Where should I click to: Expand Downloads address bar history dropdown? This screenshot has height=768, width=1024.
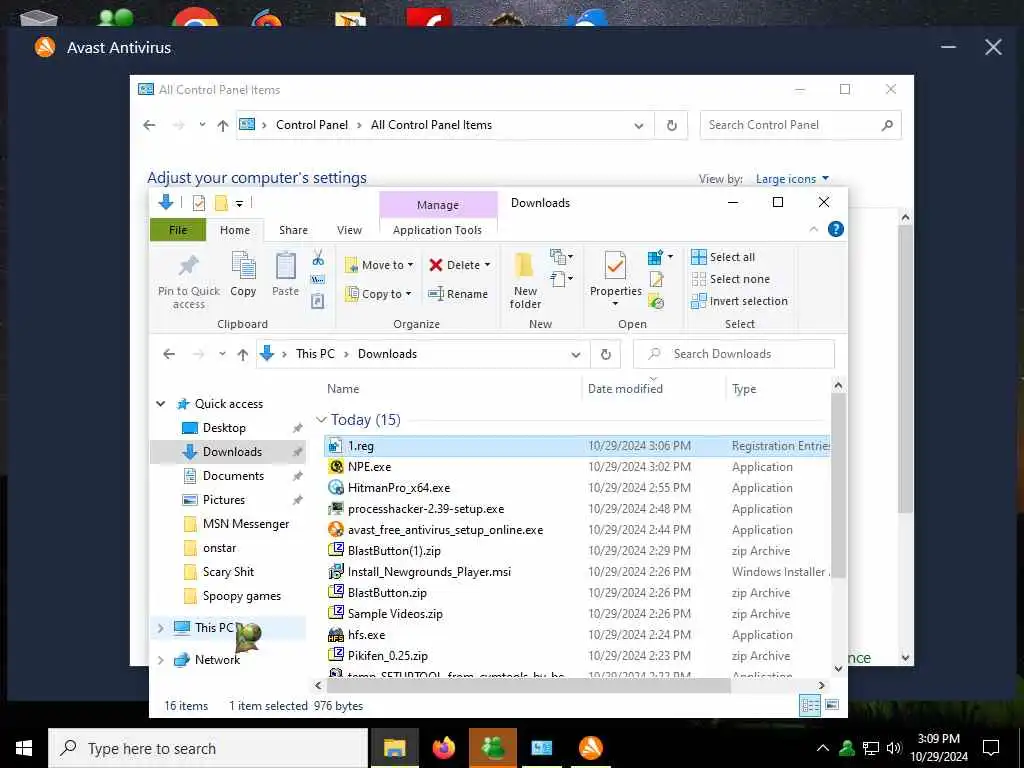click(575, 355)
